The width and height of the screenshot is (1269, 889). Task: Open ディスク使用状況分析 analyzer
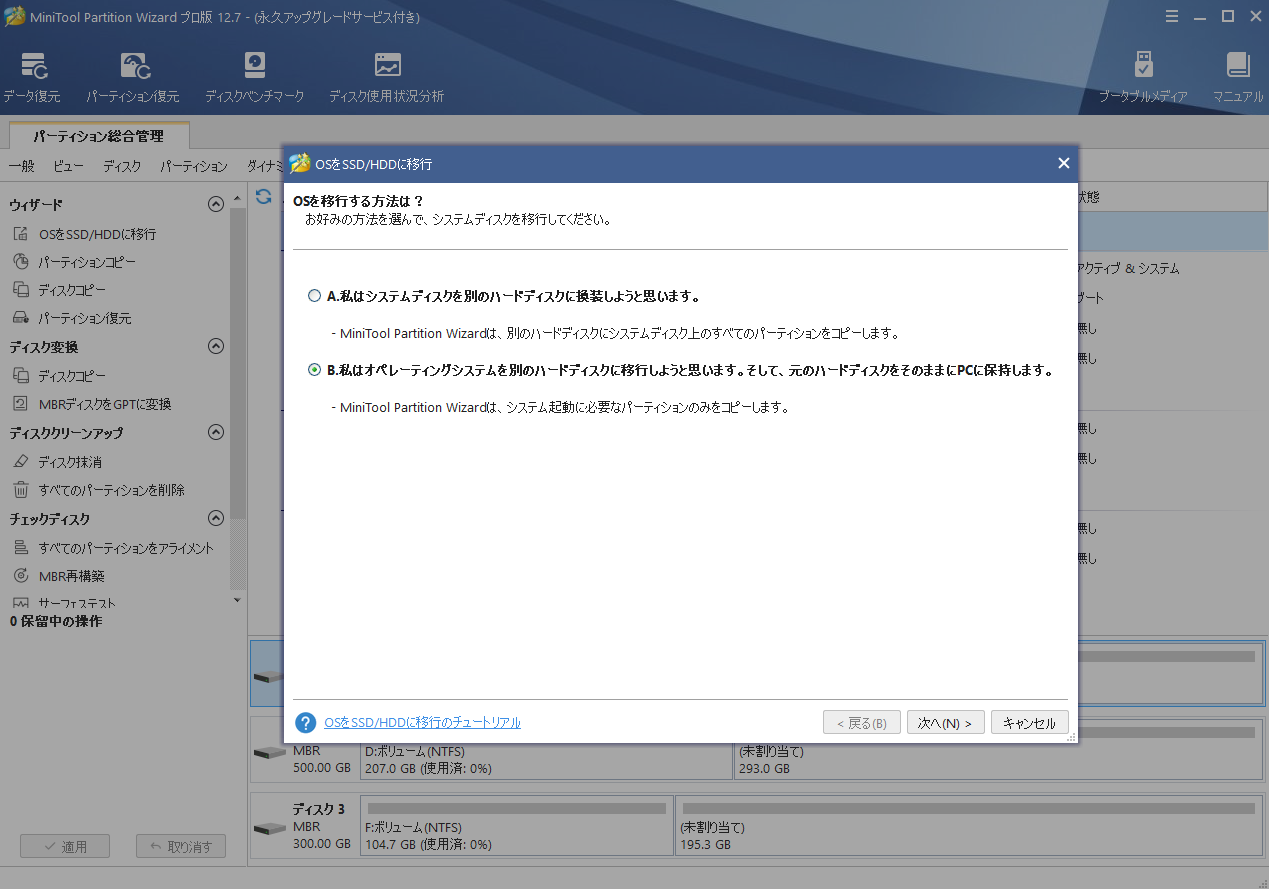point(386,74)
